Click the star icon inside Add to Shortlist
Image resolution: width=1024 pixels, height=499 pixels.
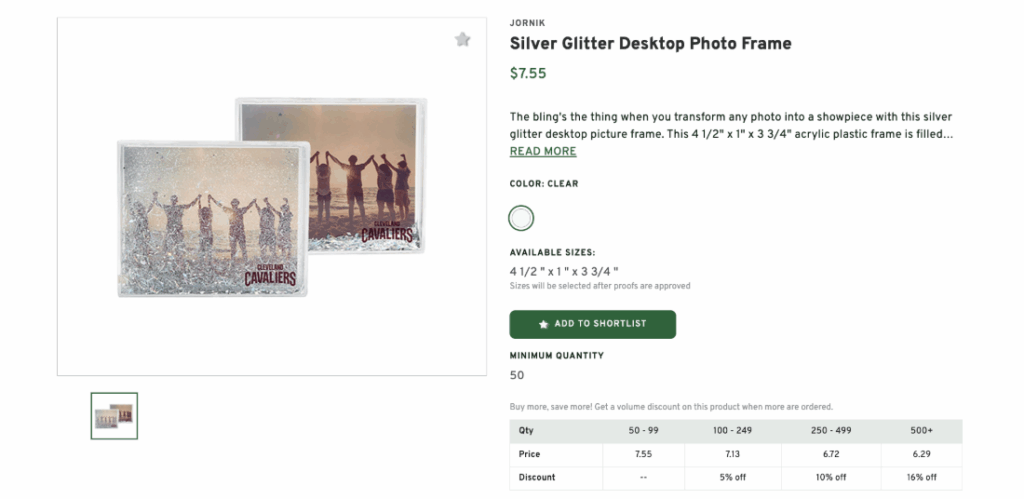(x=544, y=324)
